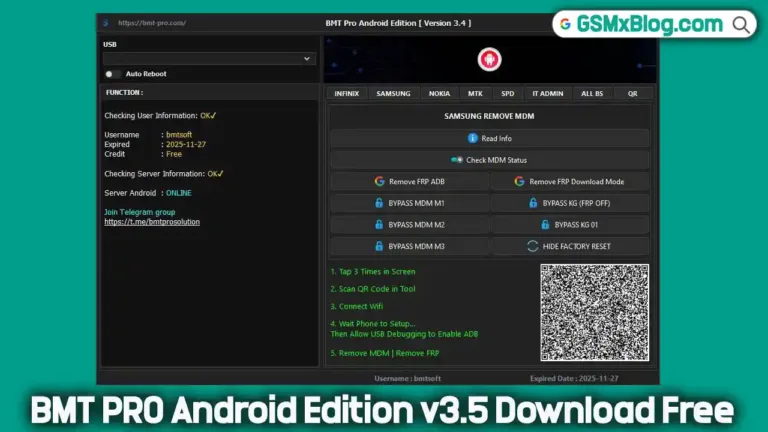
Task: Click the status bar 'Username : bmtsoft' entry
Action: [x=408, y=378]
